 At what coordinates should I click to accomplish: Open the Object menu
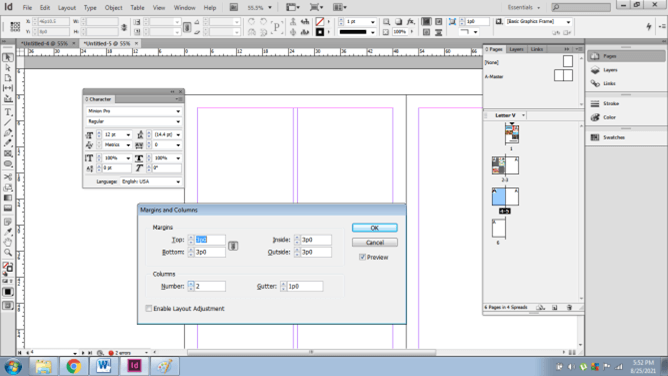coord(113,8)
